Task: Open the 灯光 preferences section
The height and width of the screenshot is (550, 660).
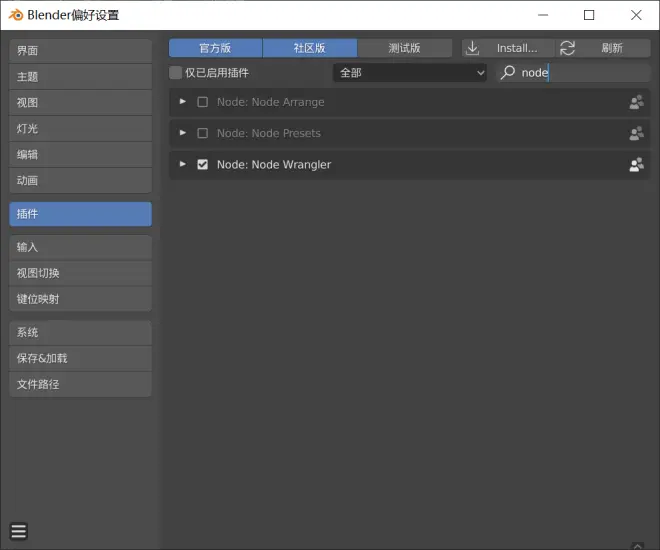Action: coord(80,129)
